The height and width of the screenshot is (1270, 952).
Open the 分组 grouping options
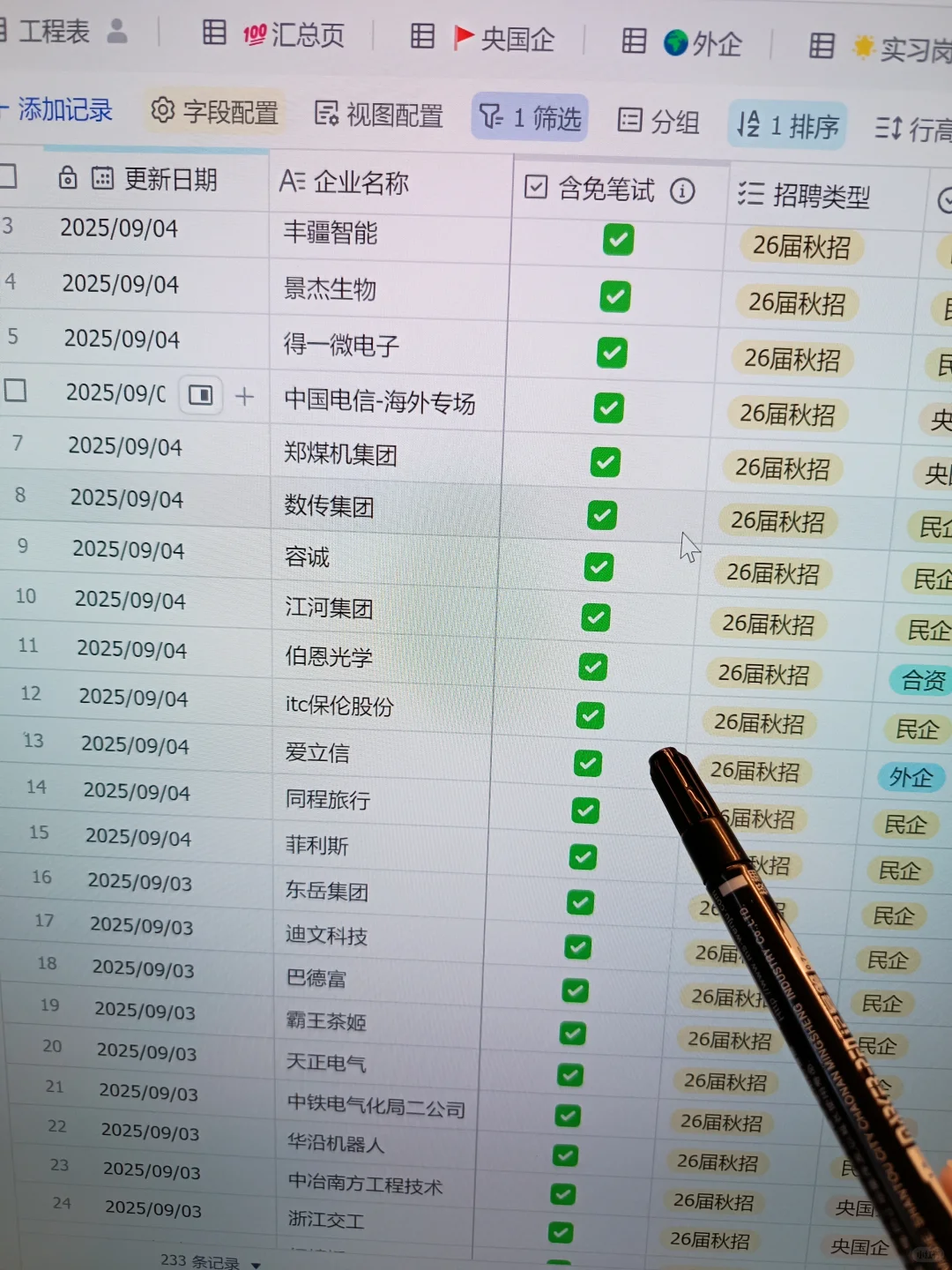(658, 121)
